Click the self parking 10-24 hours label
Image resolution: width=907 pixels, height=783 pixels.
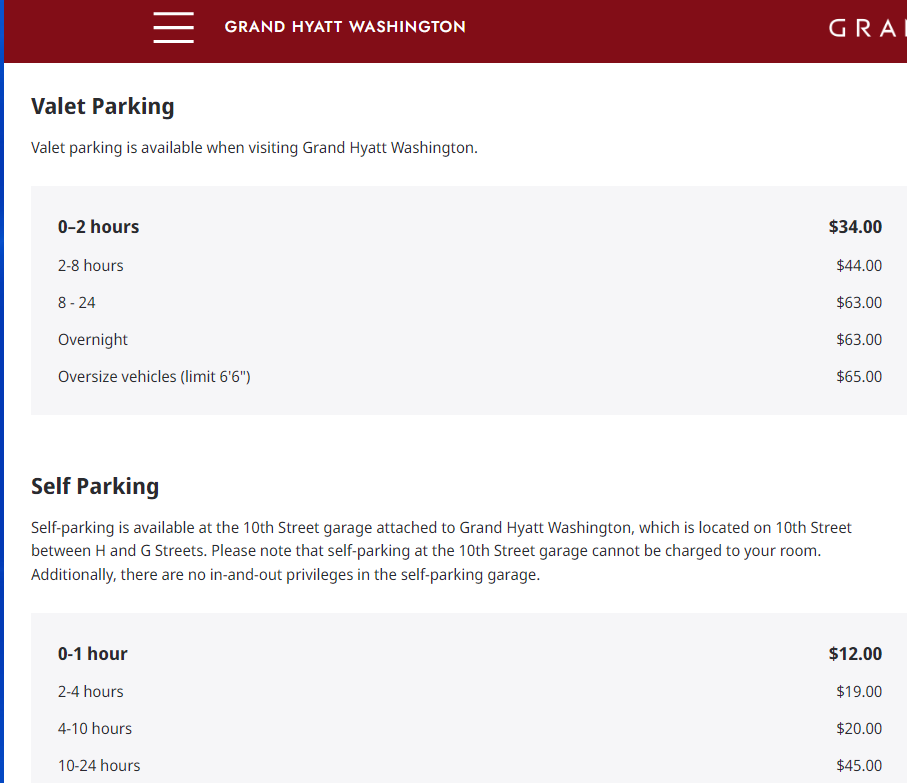[x=99, y=766]
